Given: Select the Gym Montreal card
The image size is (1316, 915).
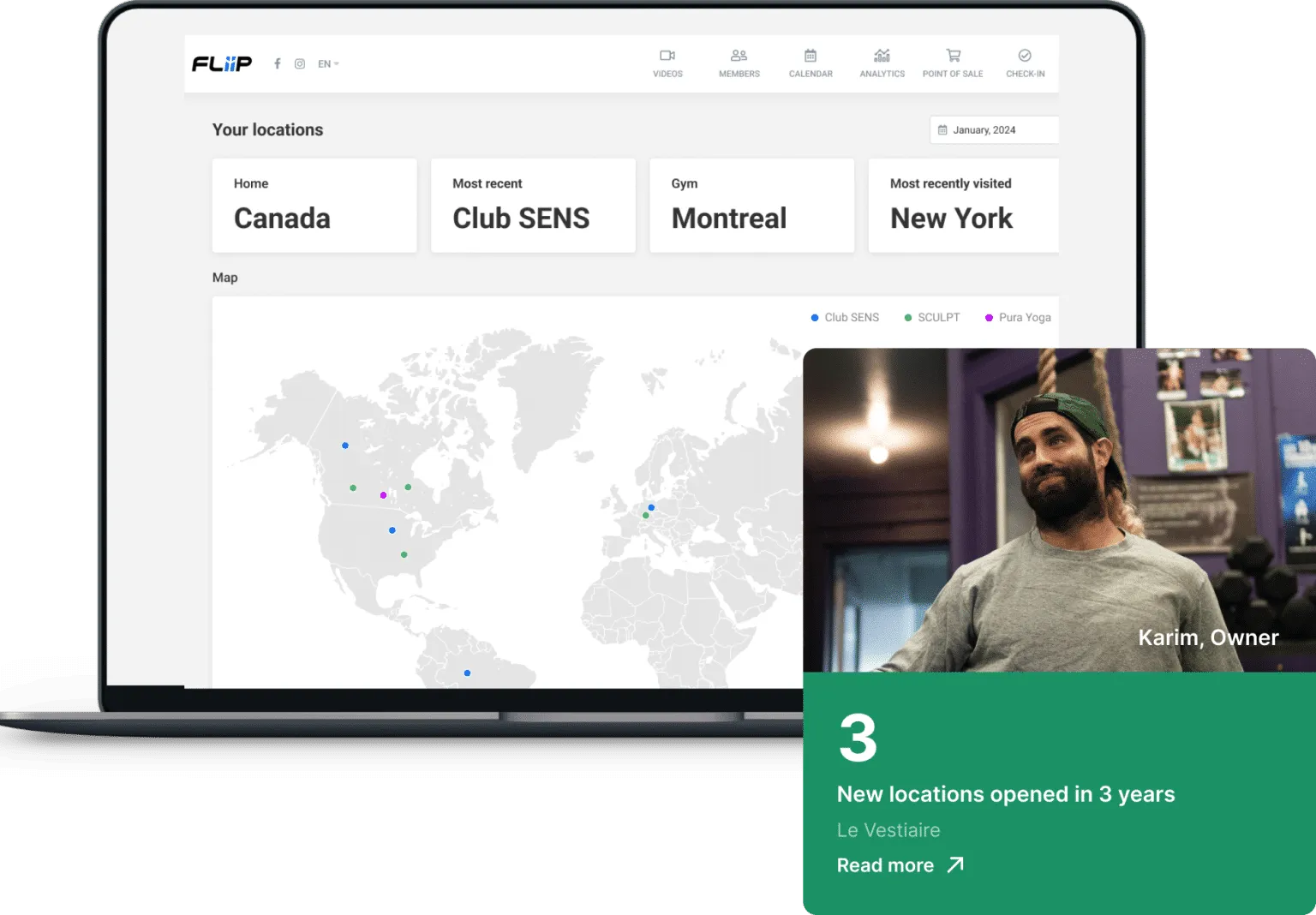Looking at the screenshot, I should 751,206.
